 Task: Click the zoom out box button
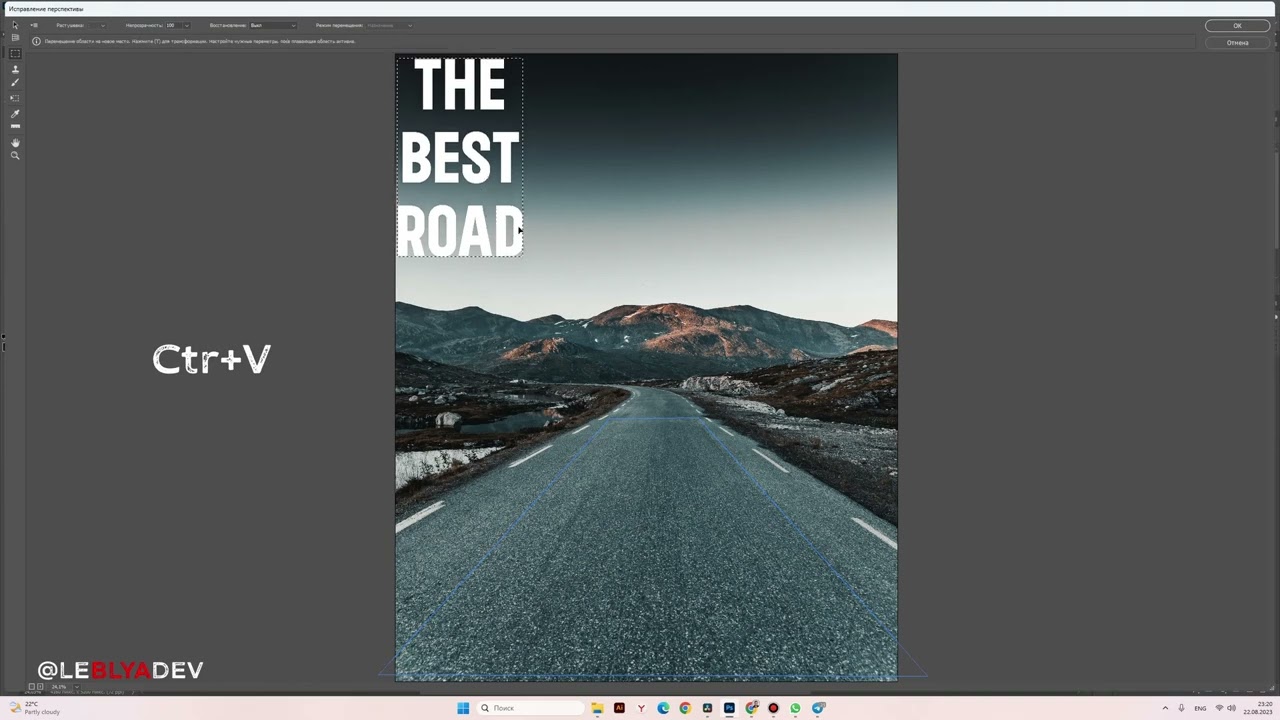tap(31, 687)
